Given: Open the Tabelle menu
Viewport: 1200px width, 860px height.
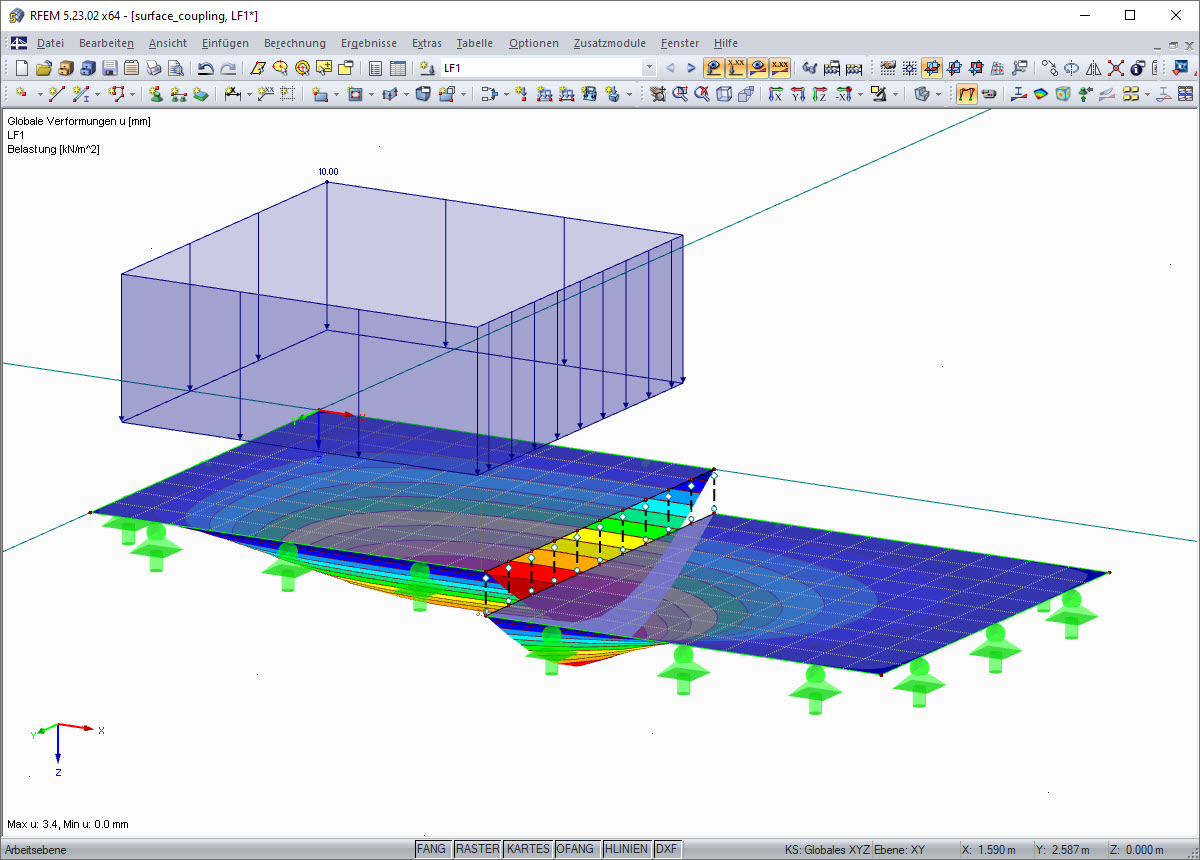Looking at the screenshot, I should [x=475, y=43].
